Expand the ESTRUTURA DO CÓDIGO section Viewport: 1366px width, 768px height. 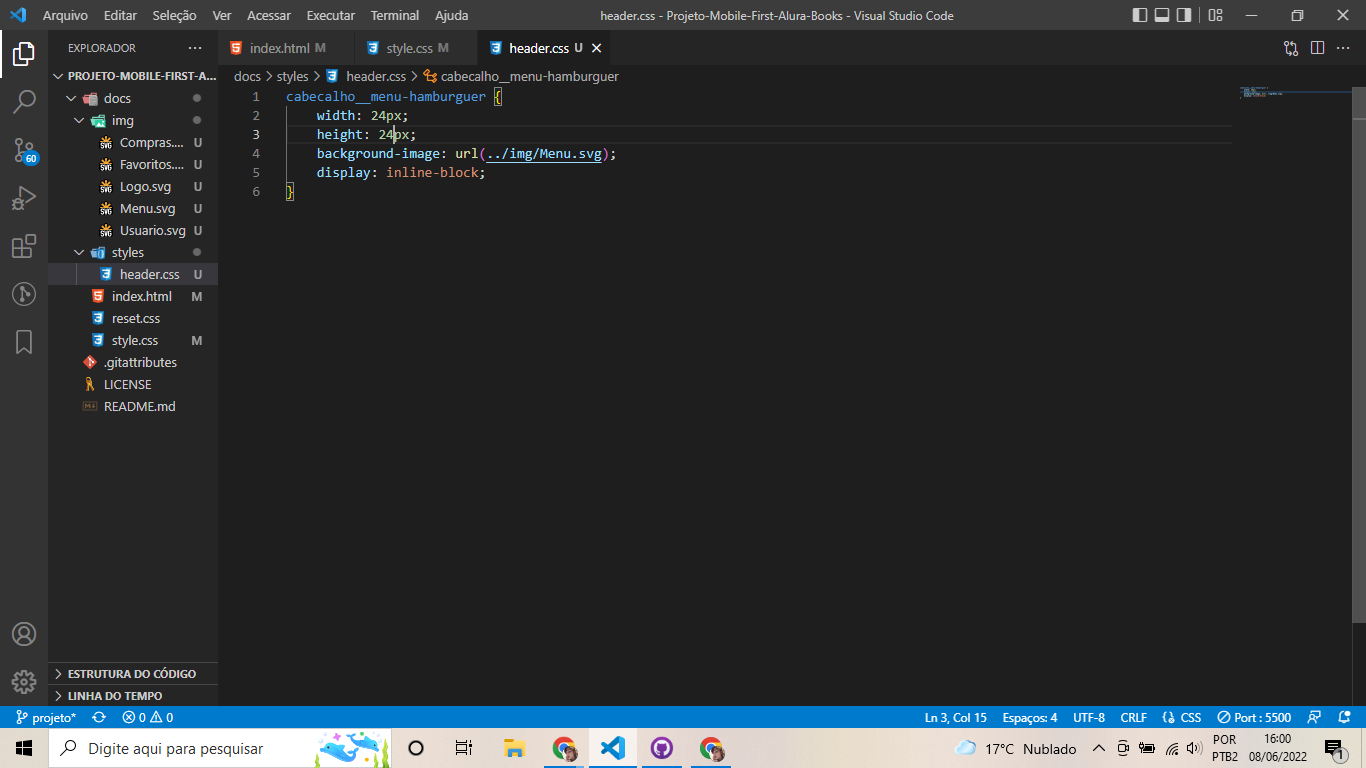point(133,674)
